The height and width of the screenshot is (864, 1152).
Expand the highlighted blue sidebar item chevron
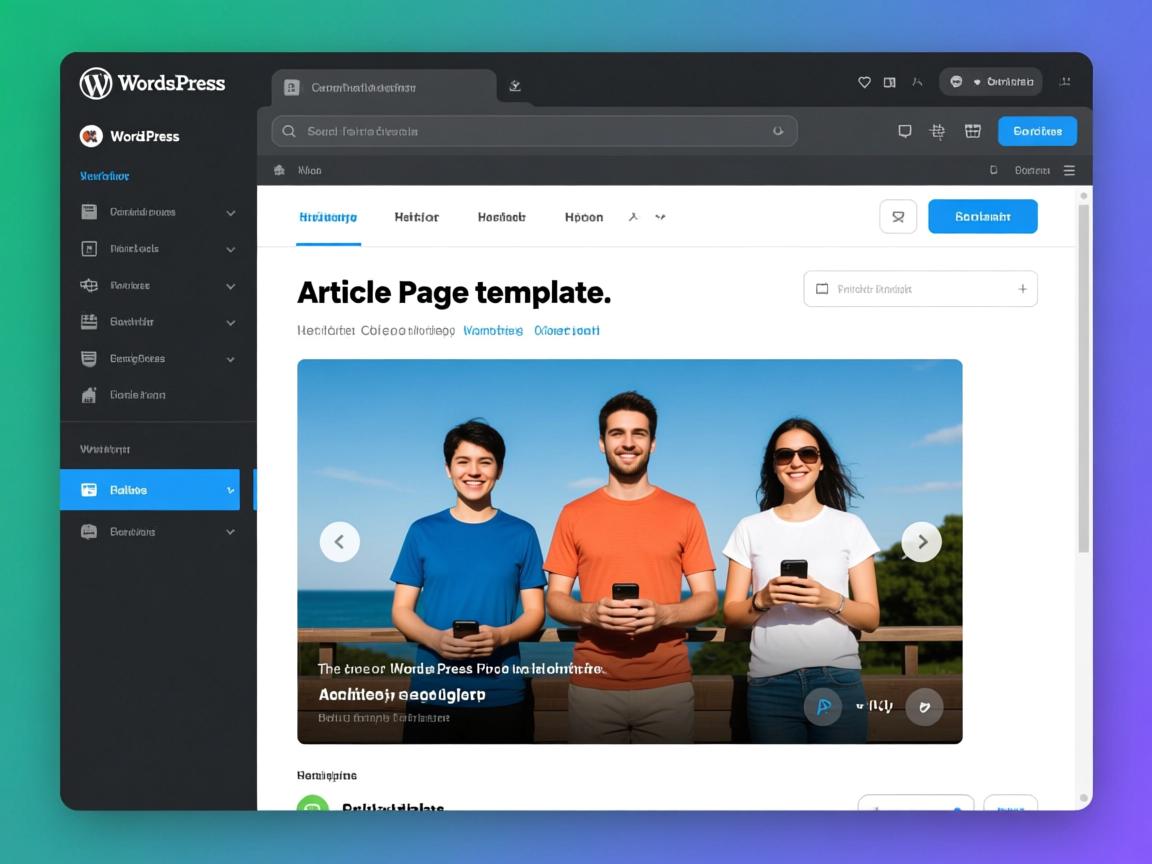pos(231,490)
